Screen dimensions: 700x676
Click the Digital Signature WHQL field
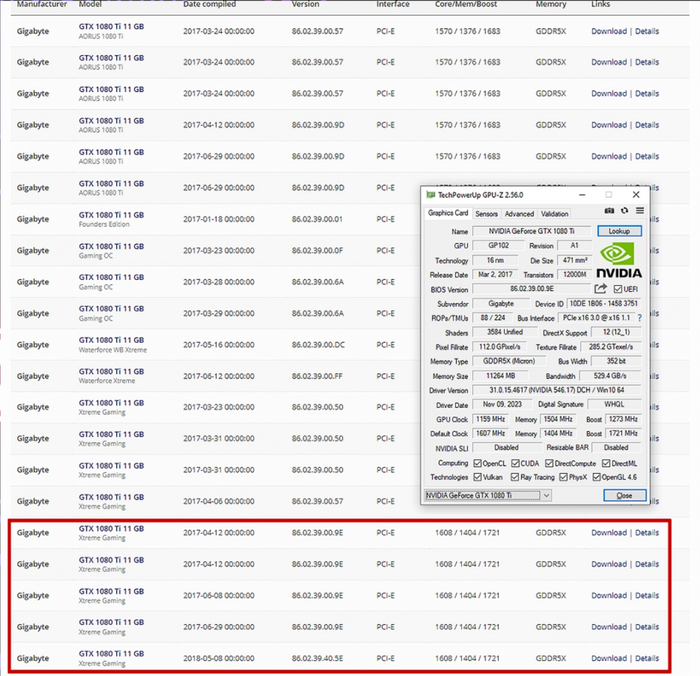click(x=614, y=405)
